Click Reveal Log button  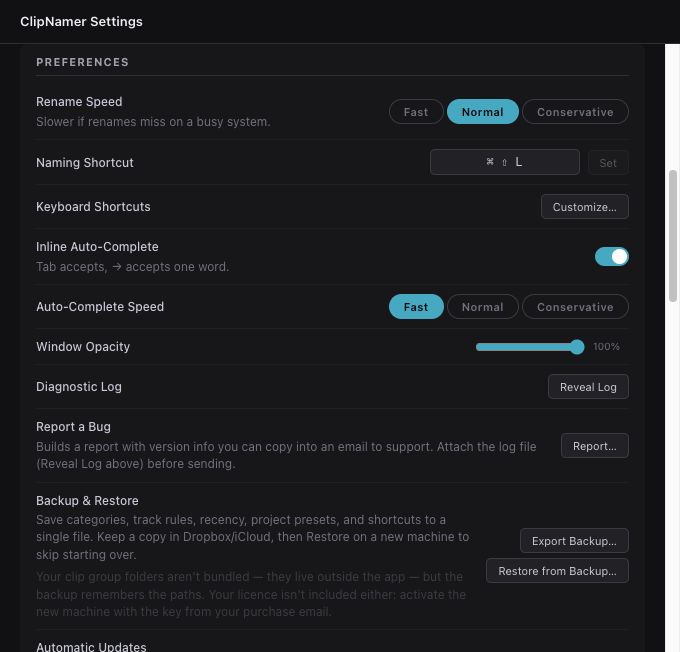click(588, 387)
